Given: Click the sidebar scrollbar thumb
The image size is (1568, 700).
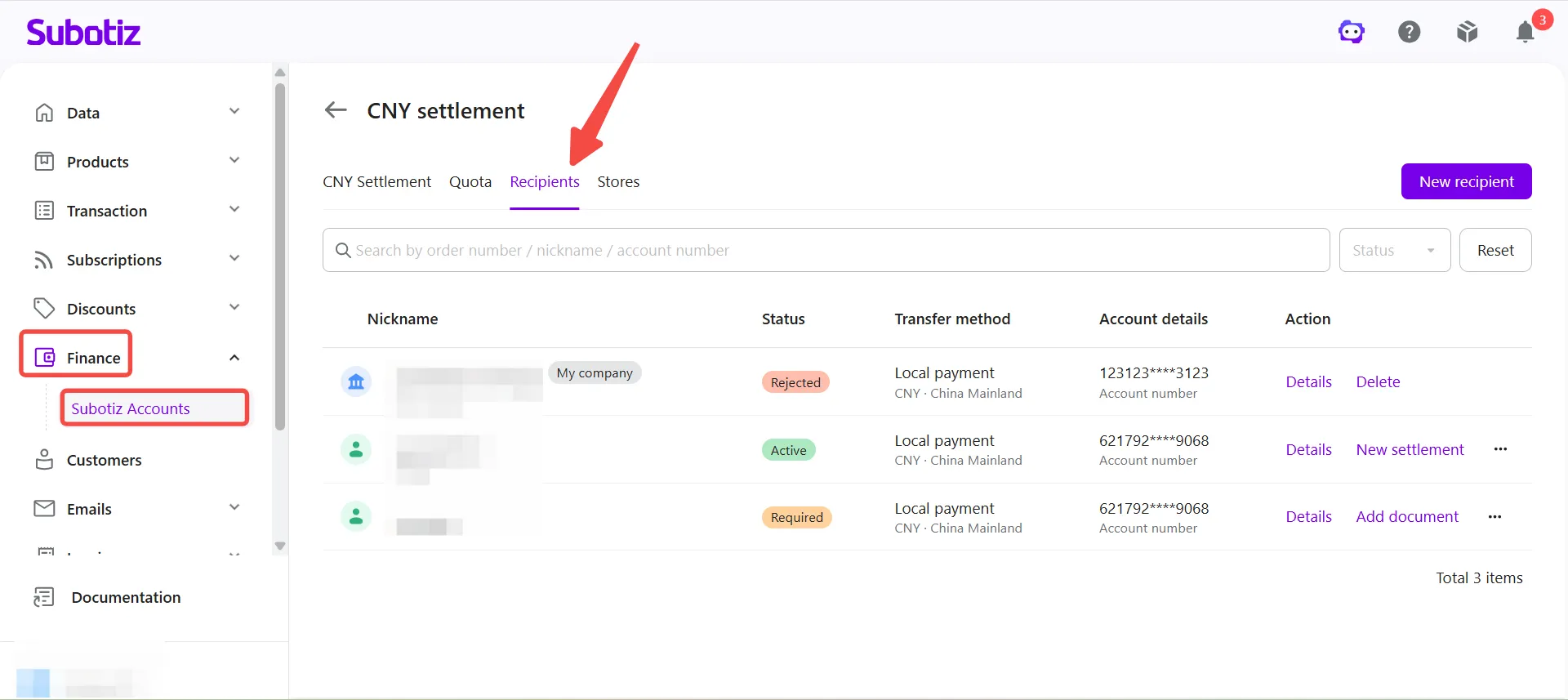Looking at the screenshot, I should click(280, 256).
